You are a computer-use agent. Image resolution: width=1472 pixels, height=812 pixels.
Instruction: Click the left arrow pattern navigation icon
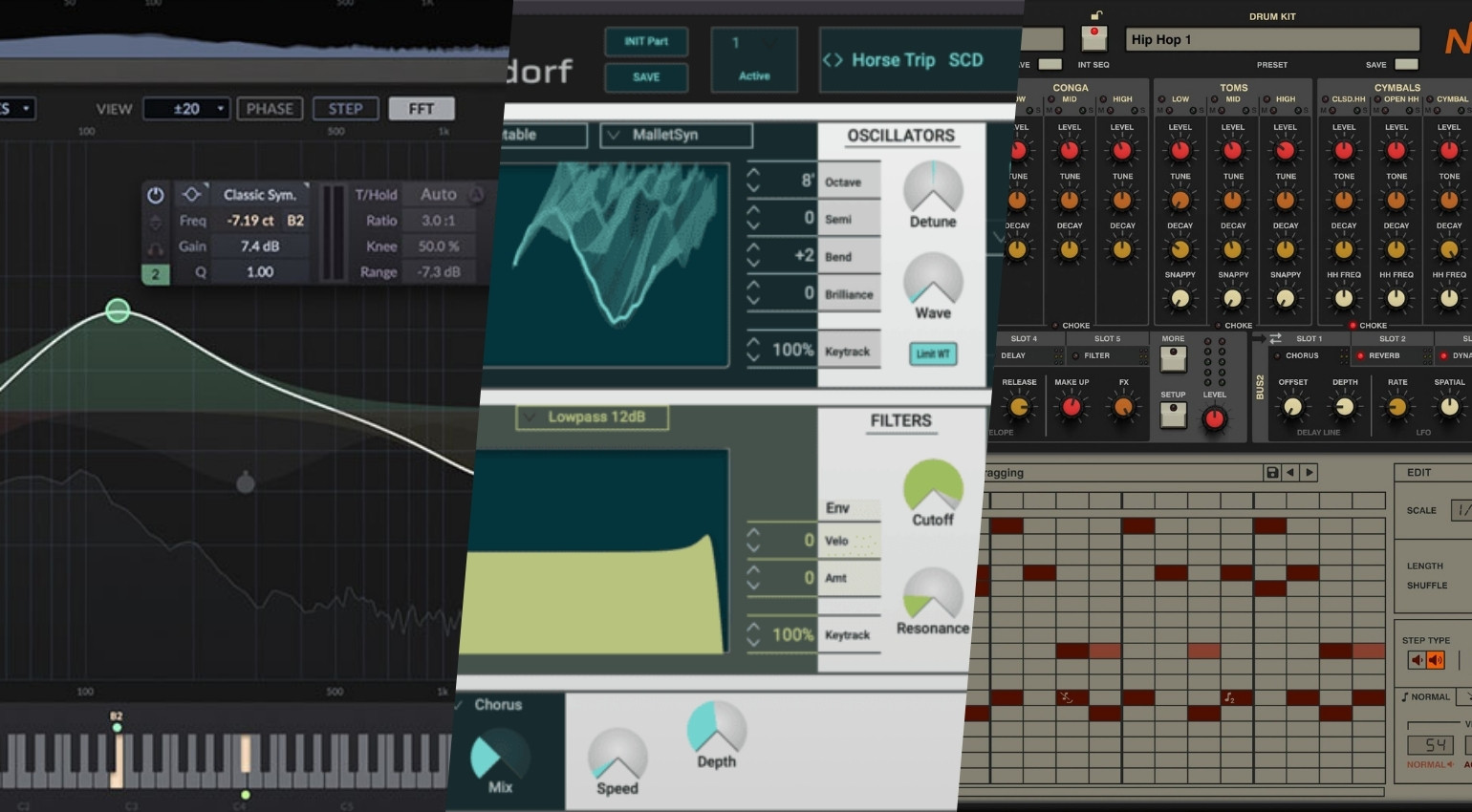tap(1290, 473)
